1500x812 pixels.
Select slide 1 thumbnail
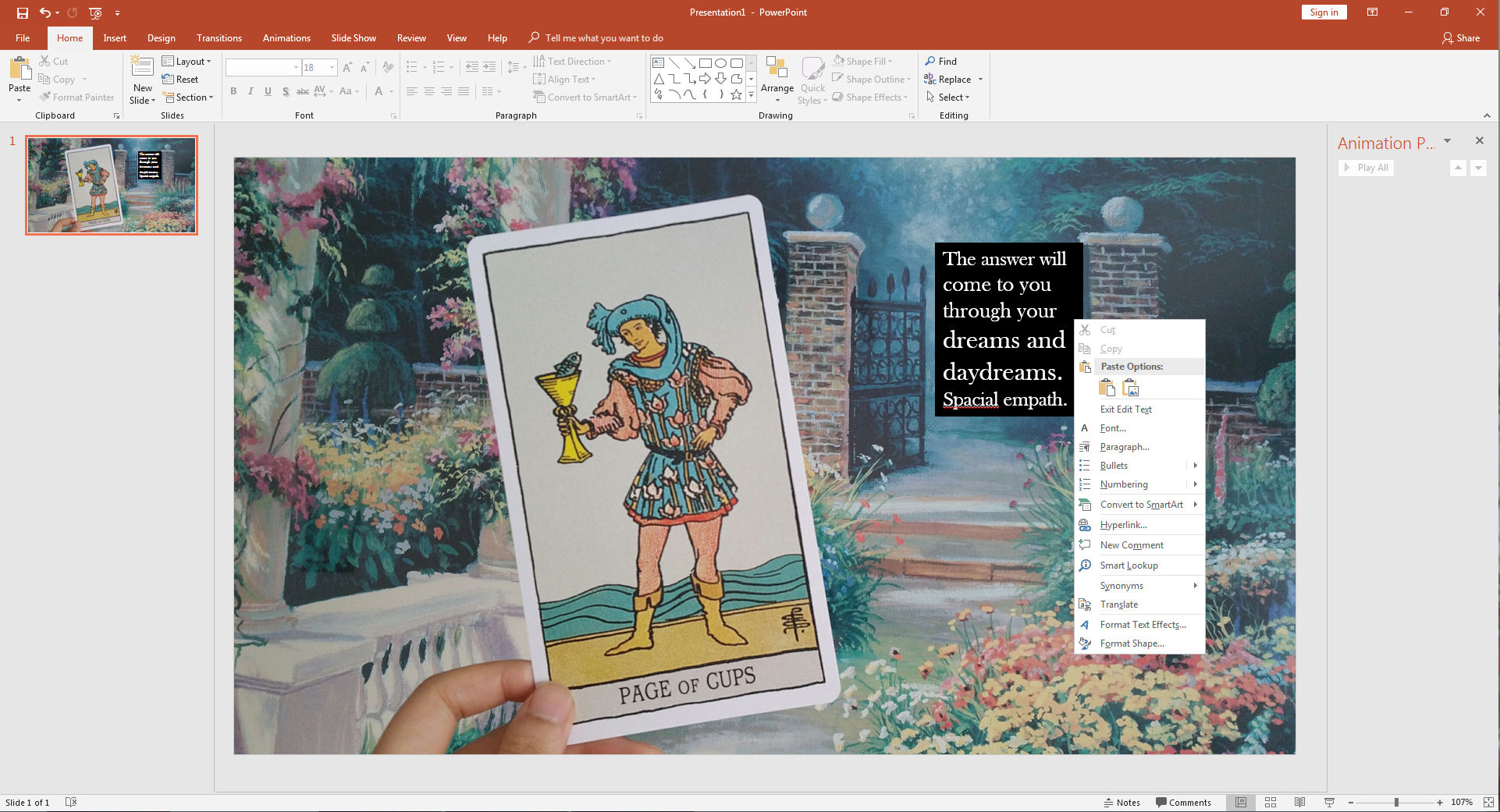(x=112, y=185)
